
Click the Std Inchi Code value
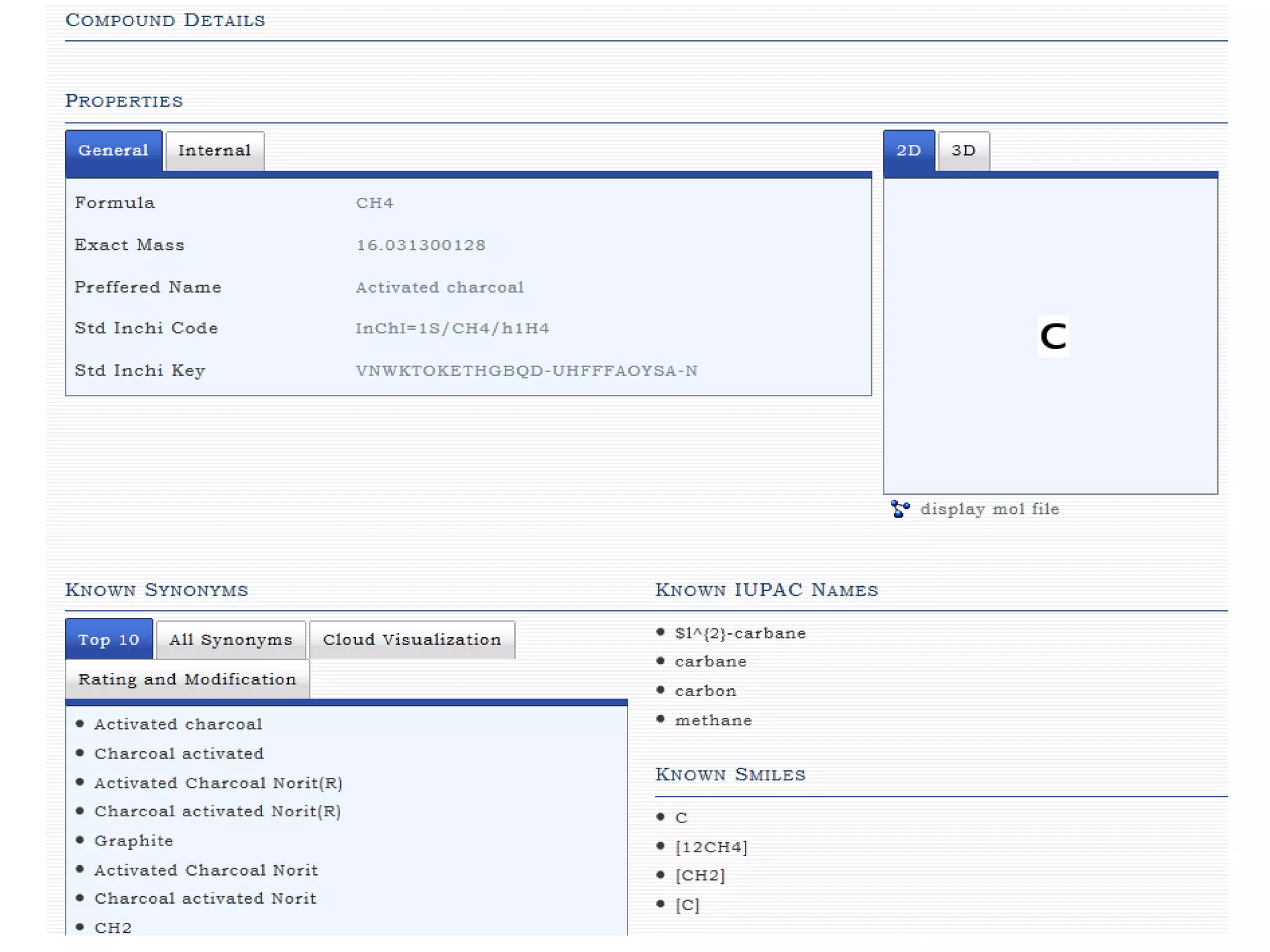pyautogui.click(x=452, y=328)
